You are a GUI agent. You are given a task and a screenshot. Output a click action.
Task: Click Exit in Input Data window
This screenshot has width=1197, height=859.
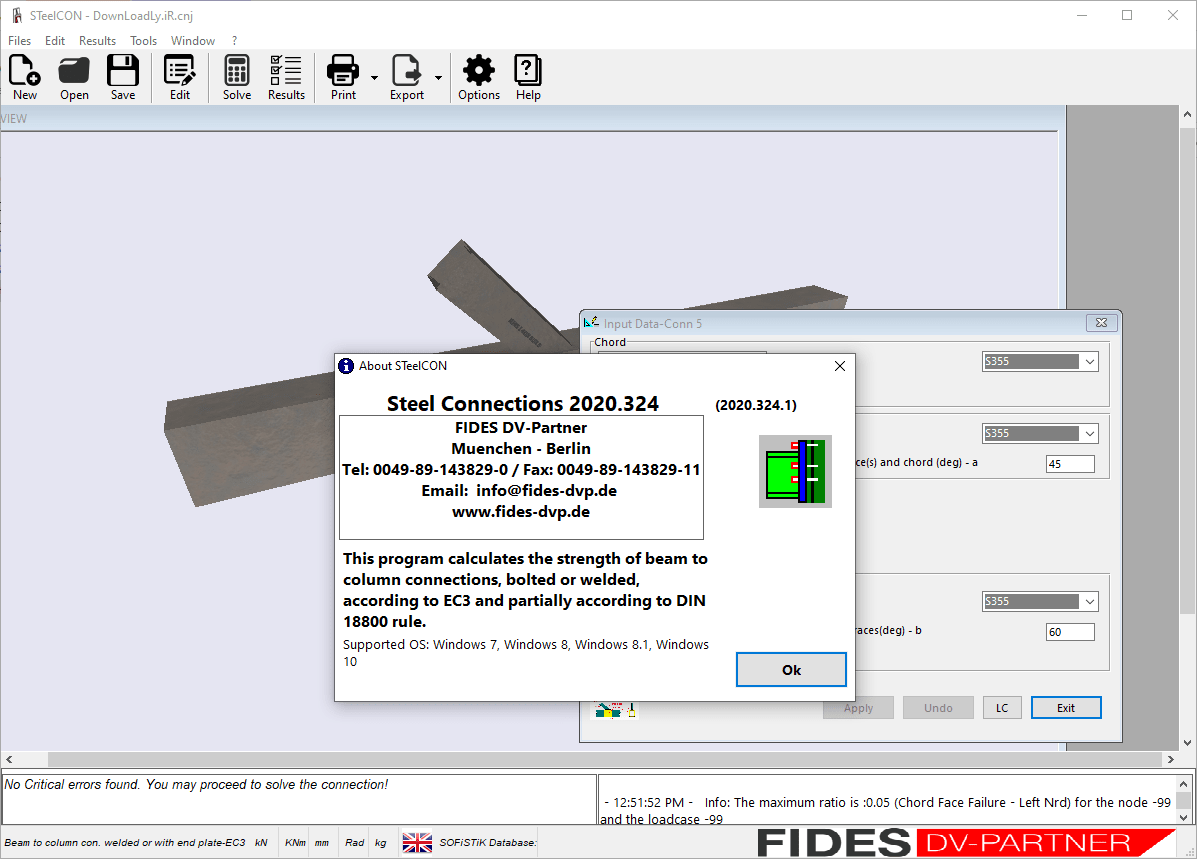1066,708
